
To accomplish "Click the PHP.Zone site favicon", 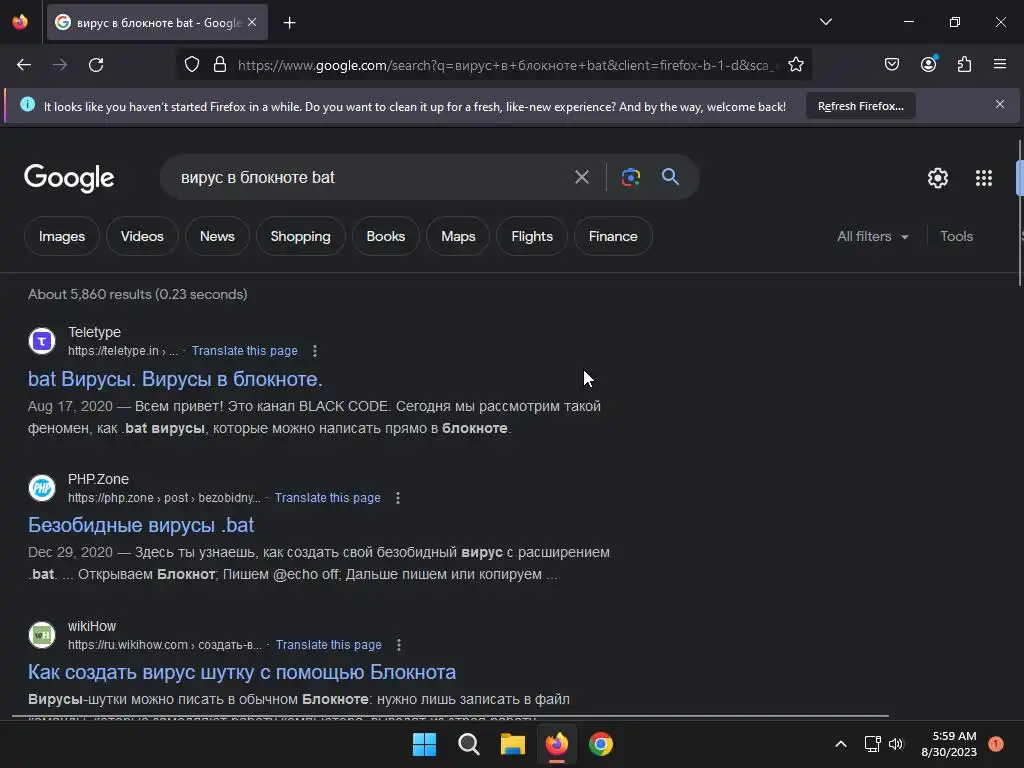I will 42,488.
